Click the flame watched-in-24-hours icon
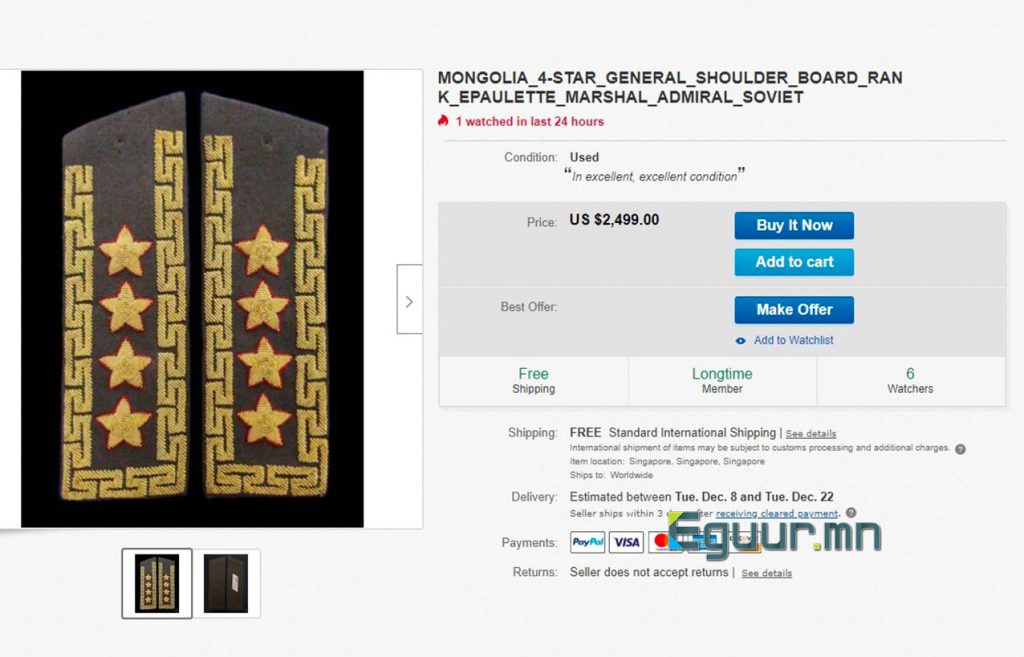The image size is (1024, 657). (443, 121)
